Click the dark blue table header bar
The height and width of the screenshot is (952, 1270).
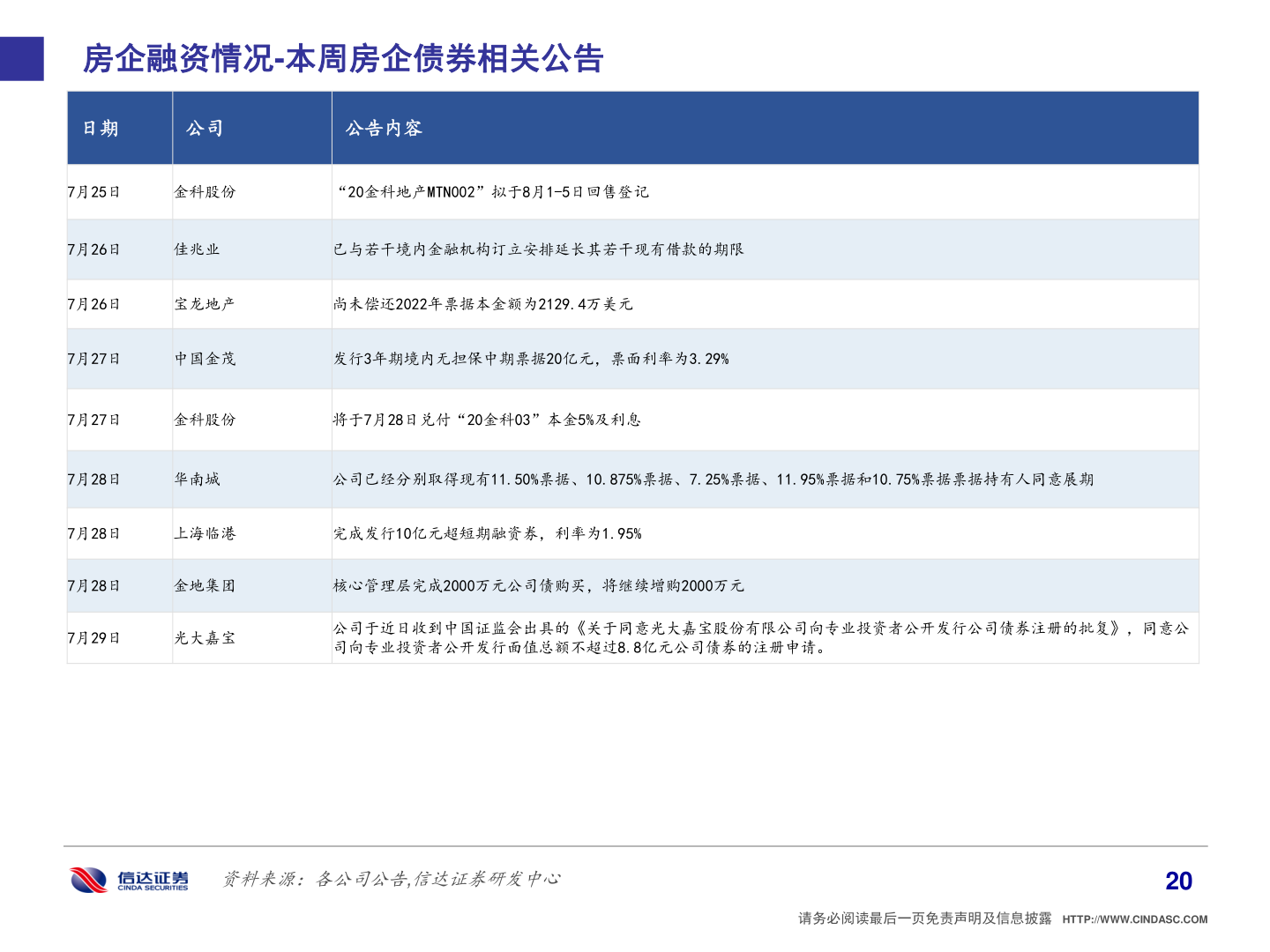633,128
